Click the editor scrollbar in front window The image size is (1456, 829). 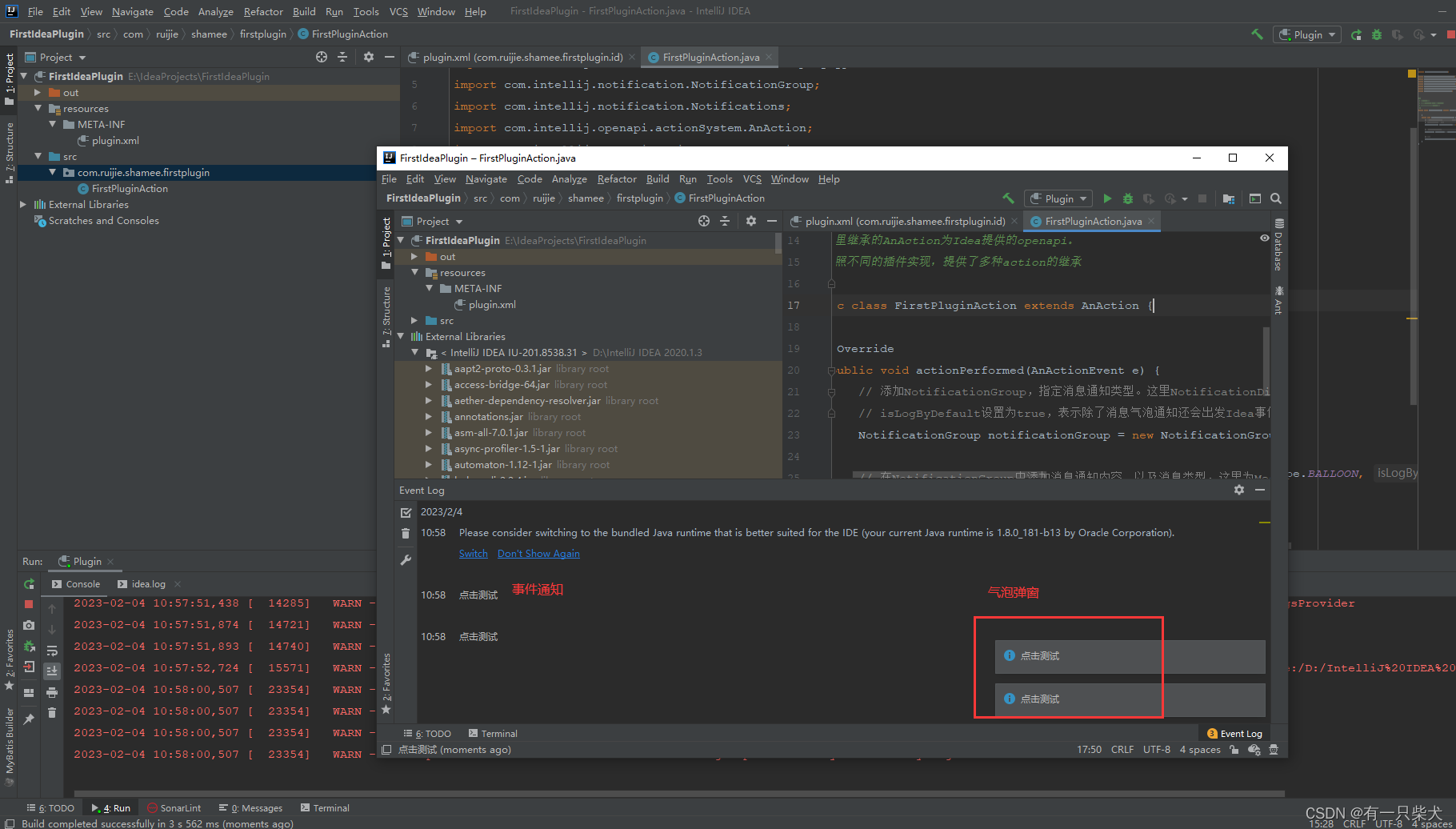click(1266, 358)
